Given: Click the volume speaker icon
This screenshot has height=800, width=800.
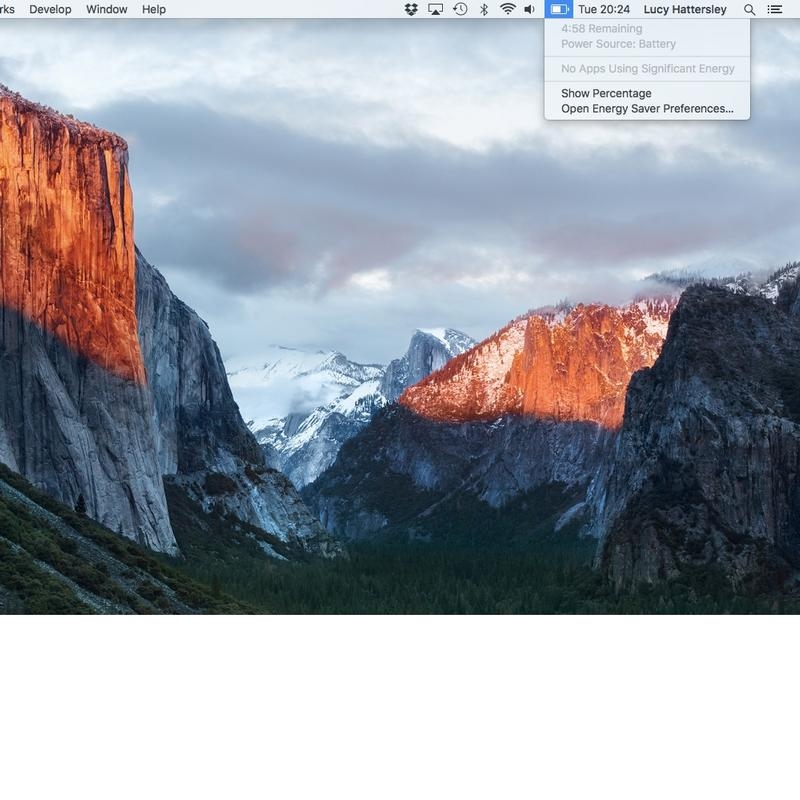Looking at the screenshot, I should (x=530, y=9).
